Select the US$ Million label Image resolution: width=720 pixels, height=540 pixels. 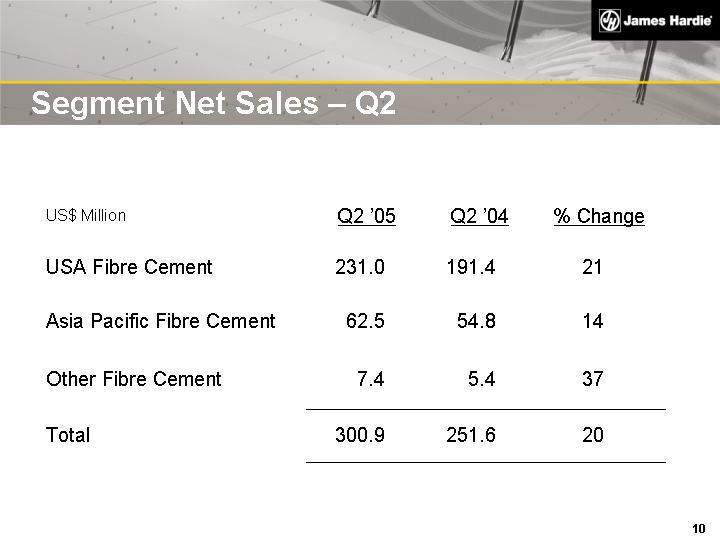click(x=86, y=216)
